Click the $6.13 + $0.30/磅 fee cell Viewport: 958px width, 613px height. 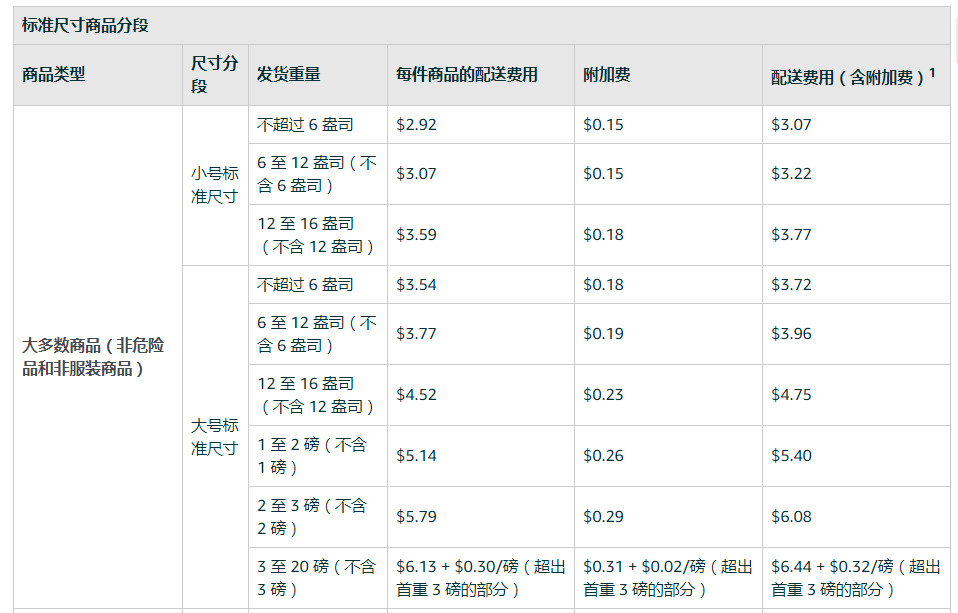tap(481, 578)
